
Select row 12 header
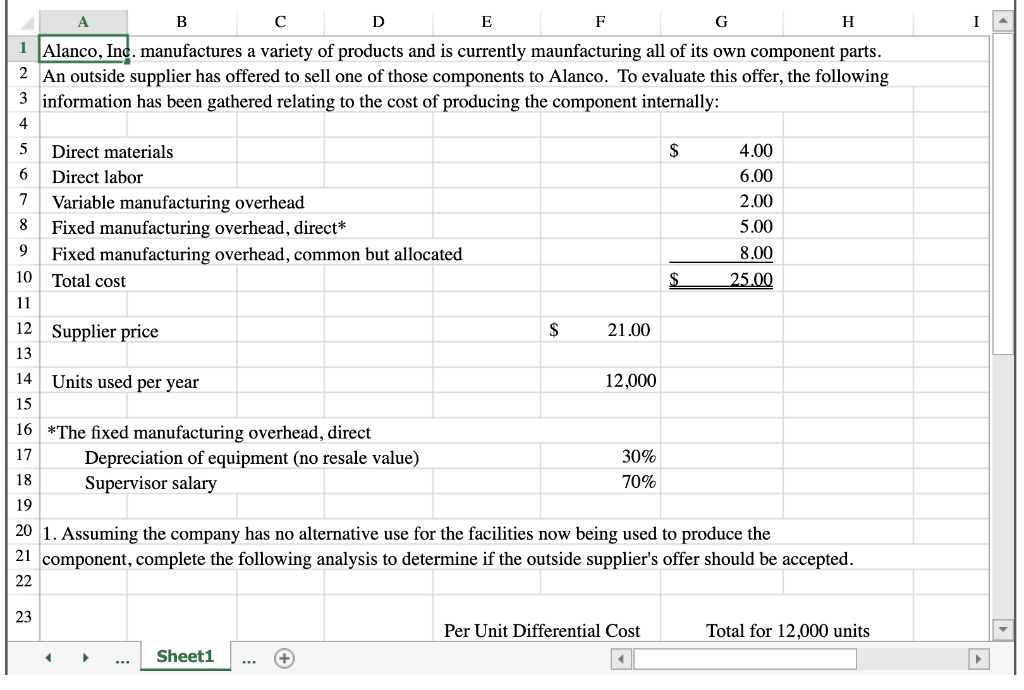pyautogui.click(x=20, y=330)
